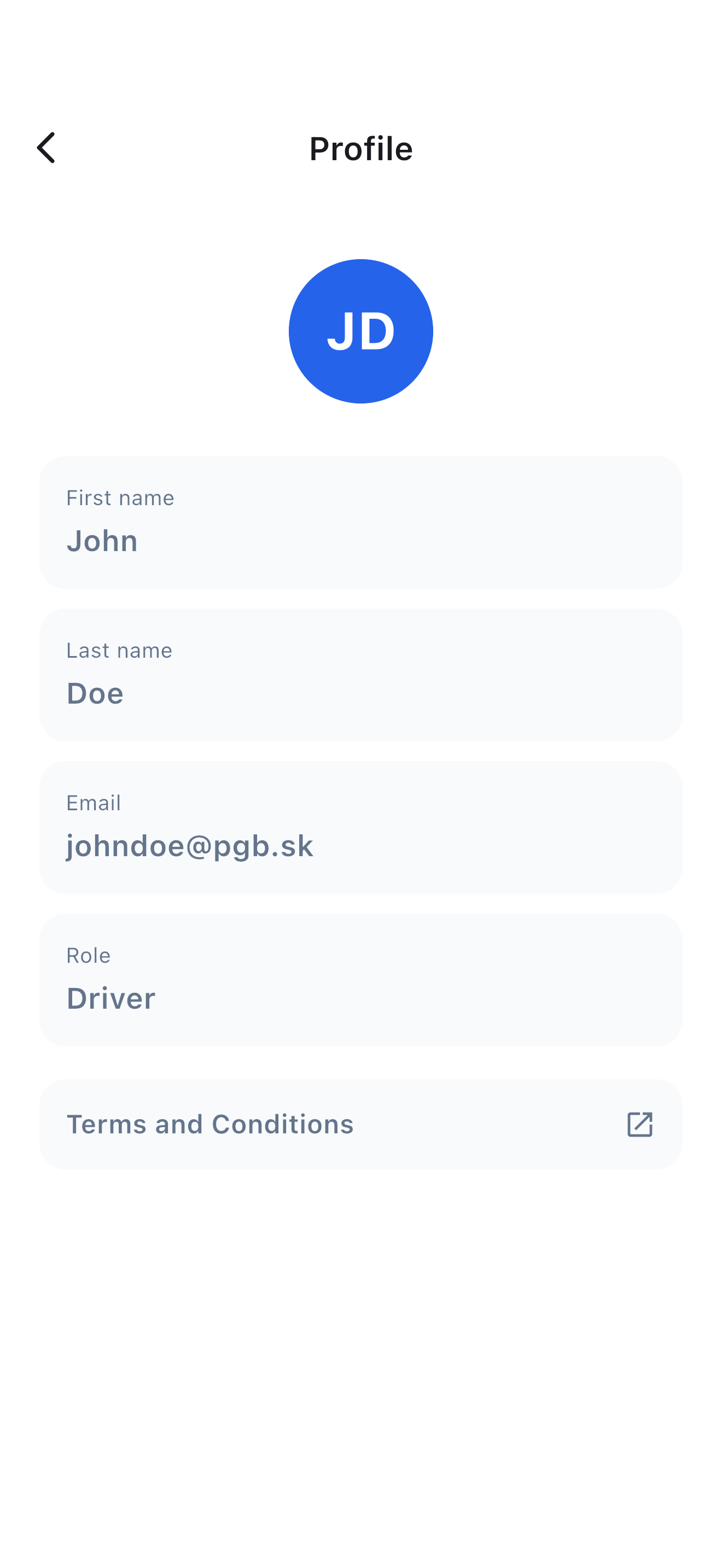722x1568 pixels.
Task: Tap the Email label
Action: pyautogui.click(x=94, y=803)
